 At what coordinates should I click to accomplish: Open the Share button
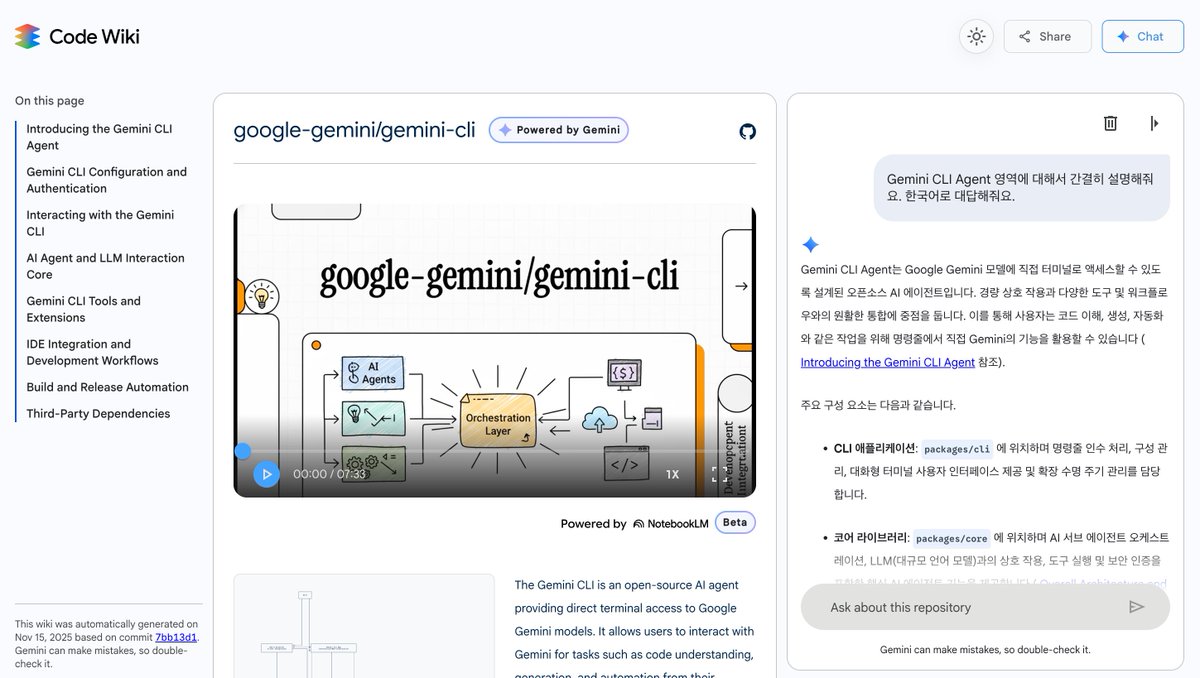[x=1047, y=36]
